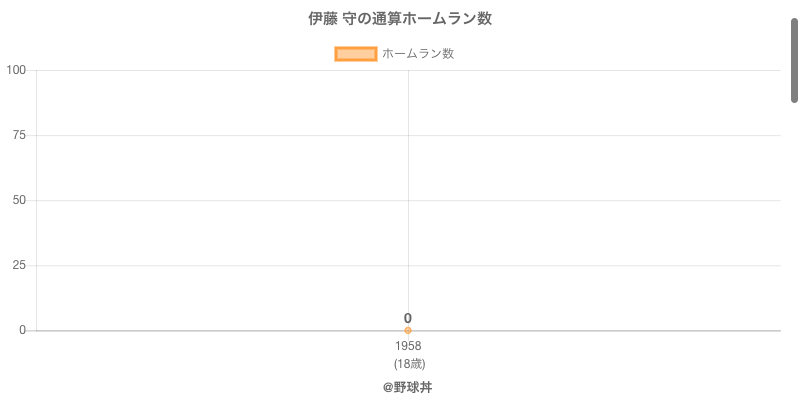Viewport: 800px width, 400px height.
Task: Click the 1958 x-axis year label
Action: pyautogui.click(x=408, y=346)
